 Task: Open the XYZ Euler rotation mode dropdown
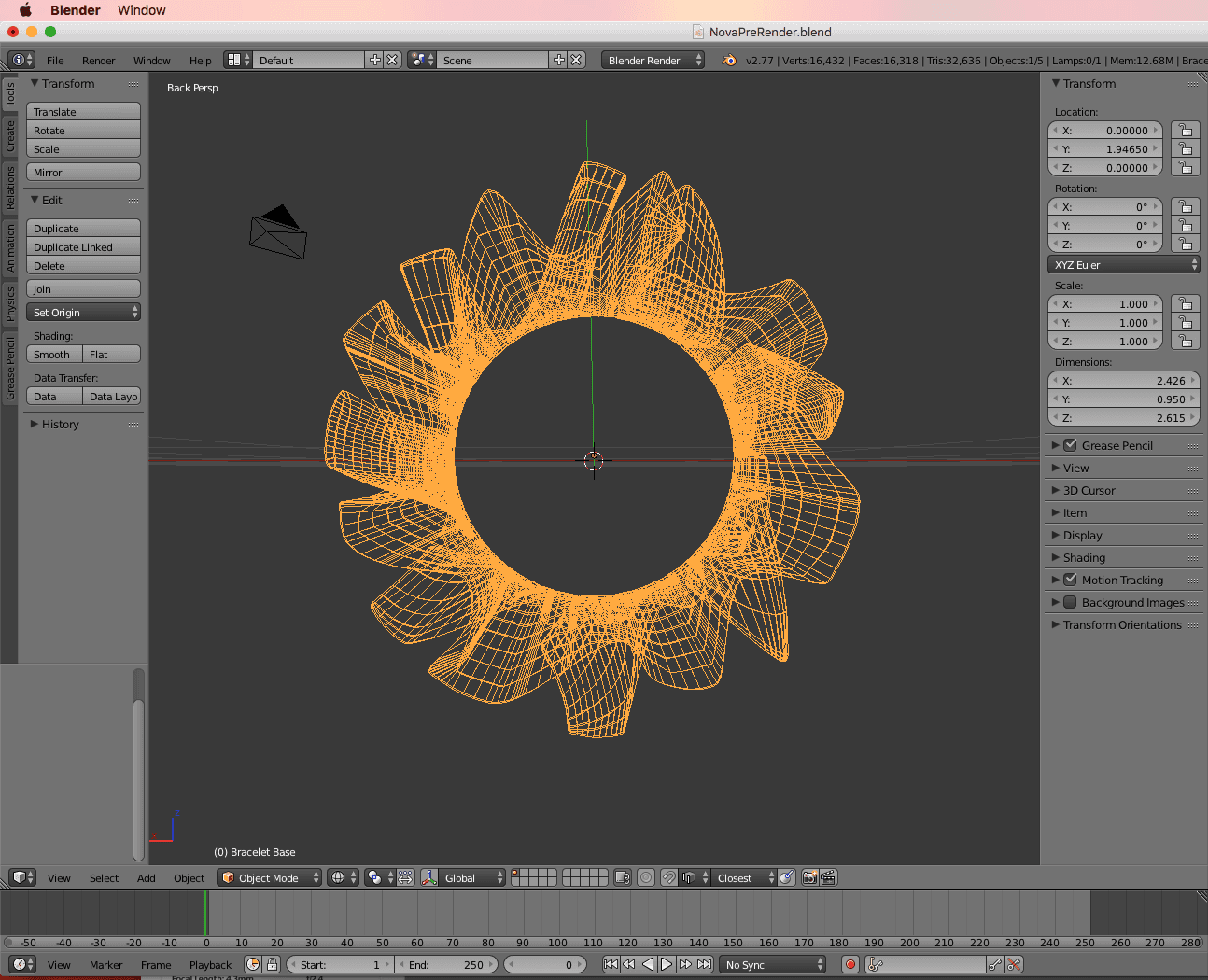pos(1123,265)
